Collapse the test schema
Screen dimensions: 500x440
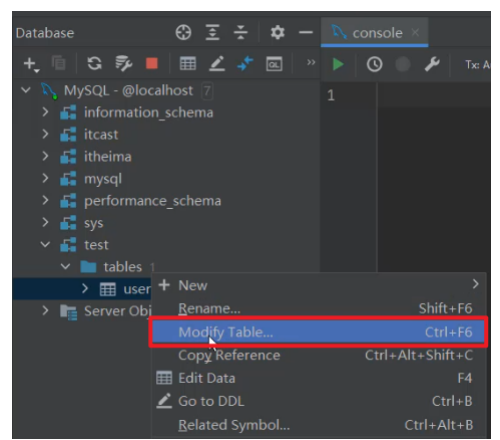pyautogui.click(x=45, y=244)
